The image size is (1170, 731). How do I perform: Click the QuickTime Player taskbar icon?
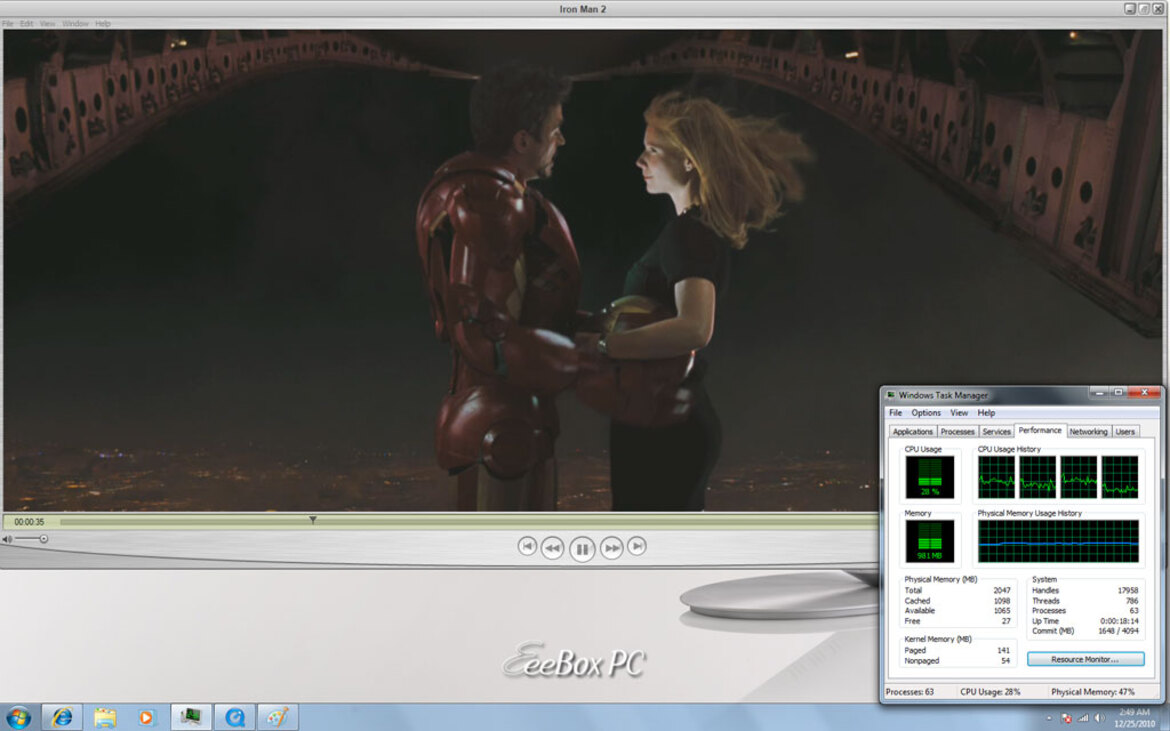pos(235,718)
